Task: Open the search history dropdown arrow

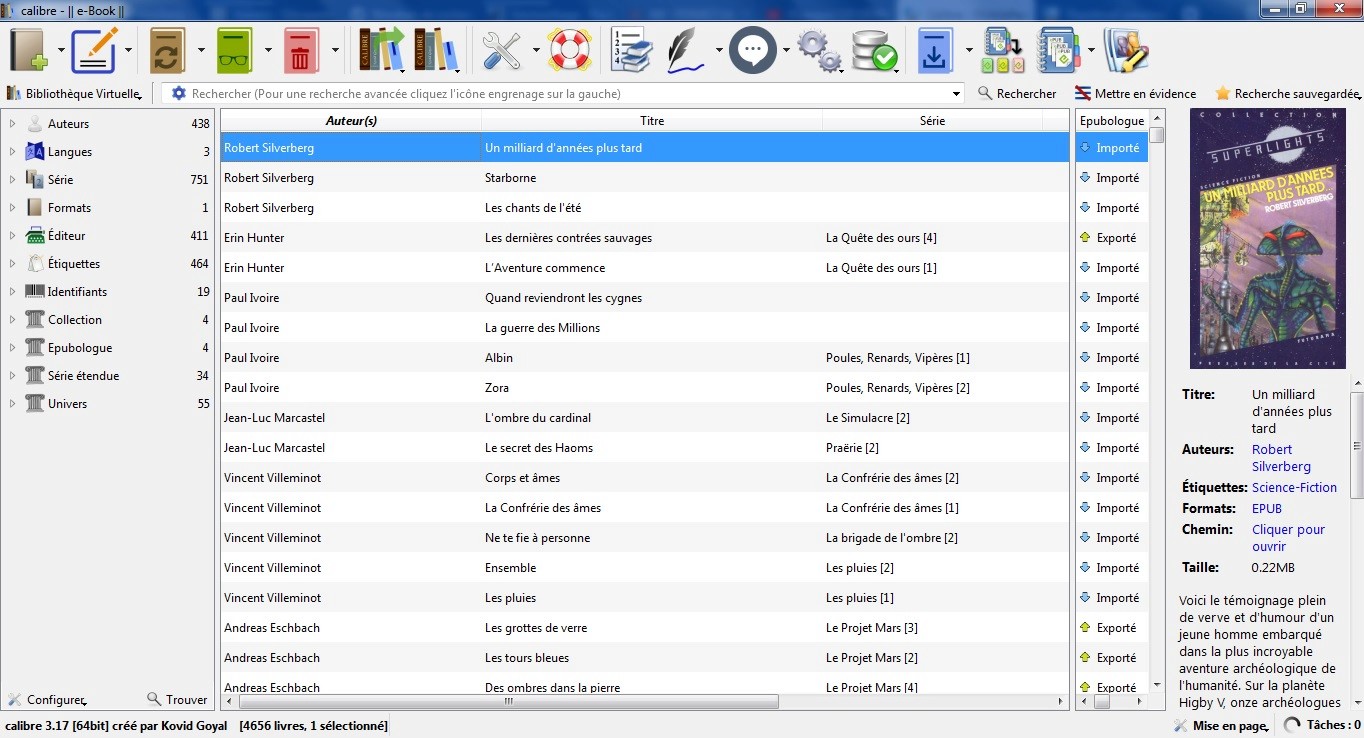Action: click(957, 94)
